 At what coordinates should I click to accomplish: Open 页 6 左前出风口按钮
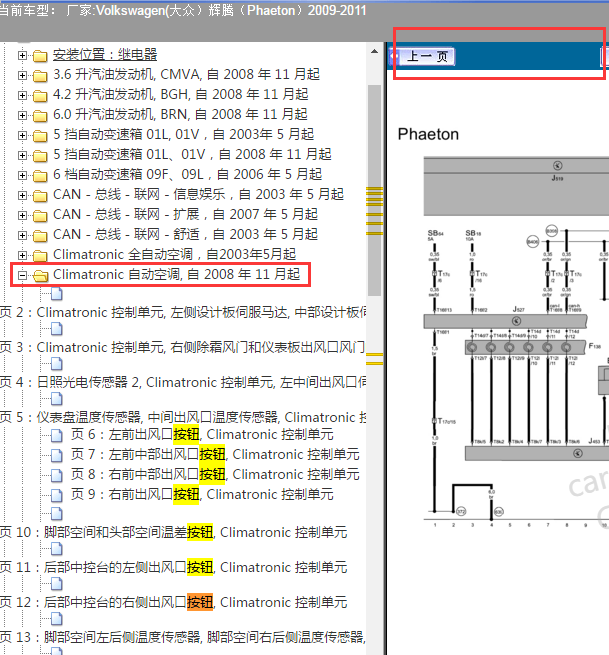[202, 435]
